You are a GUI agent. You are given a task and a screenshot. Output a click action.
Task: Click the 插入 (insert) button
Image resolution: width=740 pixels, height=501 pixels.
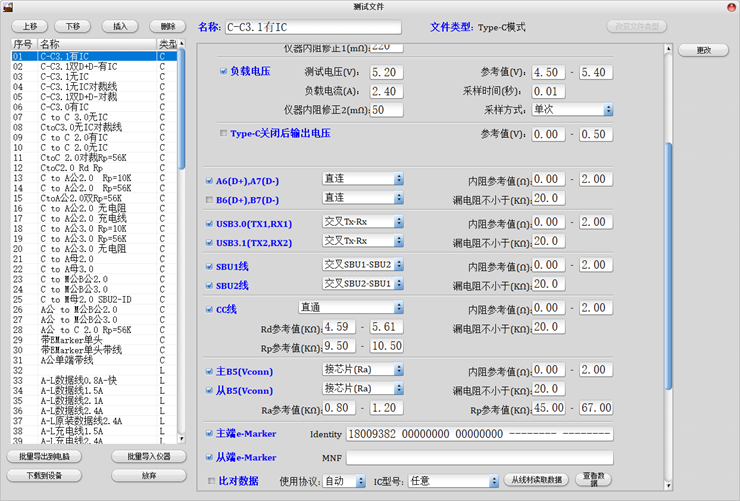[120, 26]
